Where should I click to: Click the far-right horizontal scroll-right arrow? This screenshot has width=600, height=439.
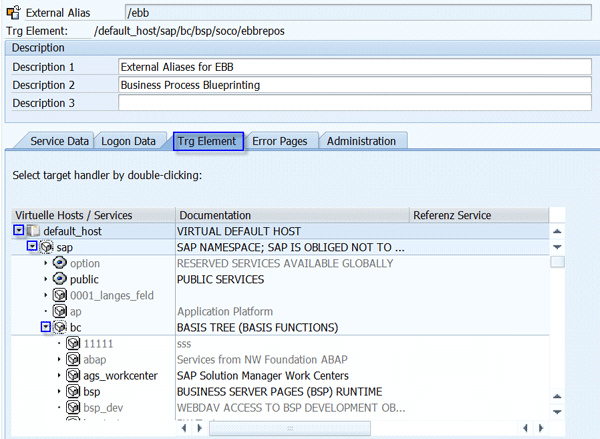(x=541, y=428)
